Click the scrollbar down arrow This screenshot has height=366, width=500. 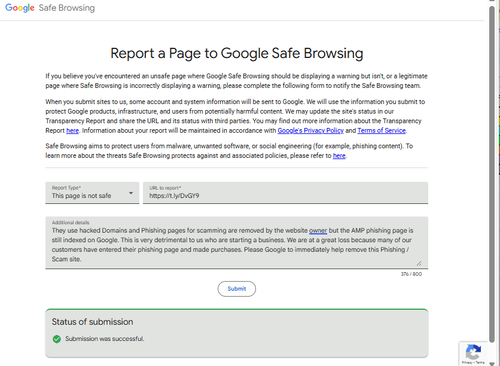[492, 363]
